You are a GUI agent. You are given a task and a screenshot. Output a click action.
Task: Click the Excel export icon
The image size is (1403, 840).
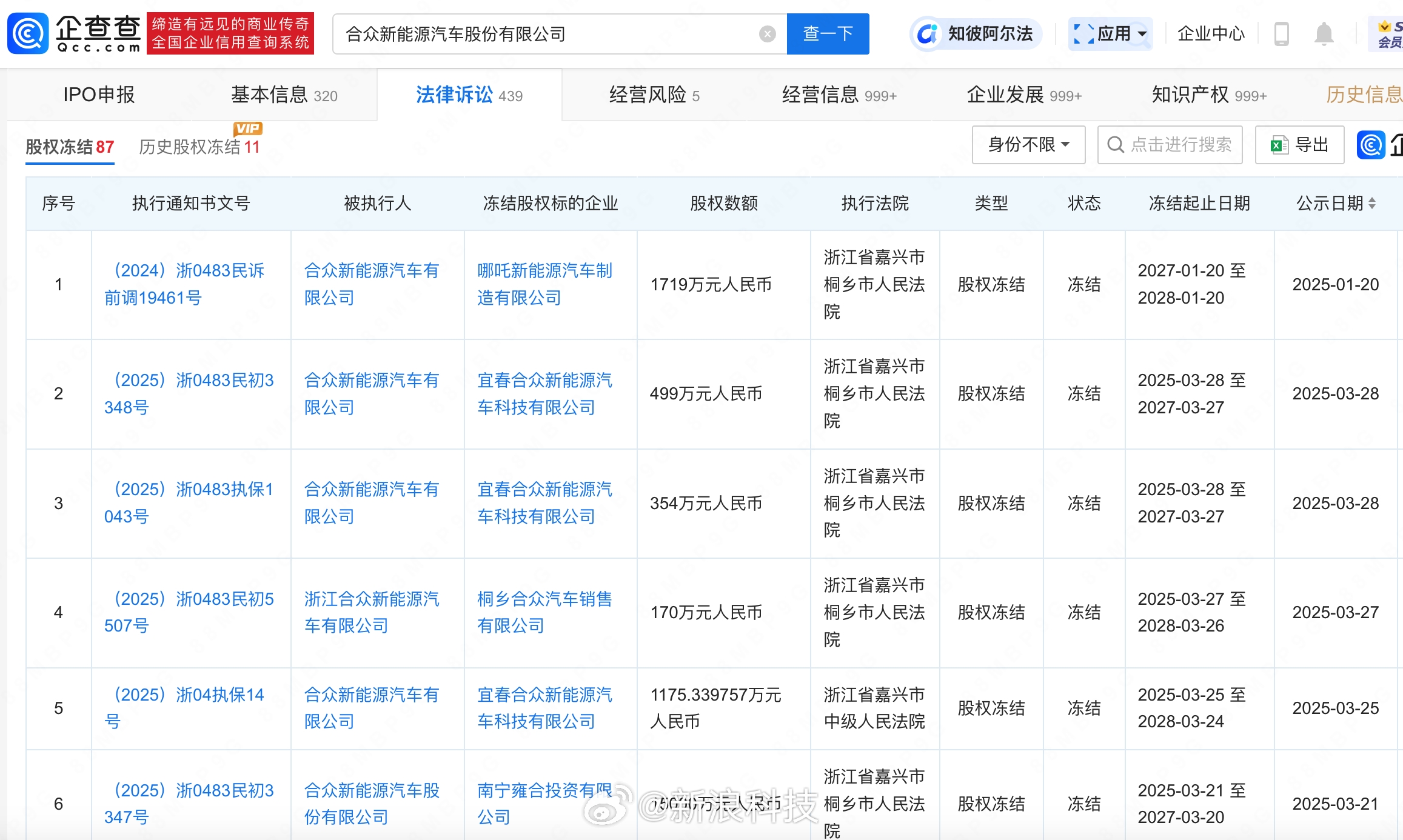[1279, 145]
